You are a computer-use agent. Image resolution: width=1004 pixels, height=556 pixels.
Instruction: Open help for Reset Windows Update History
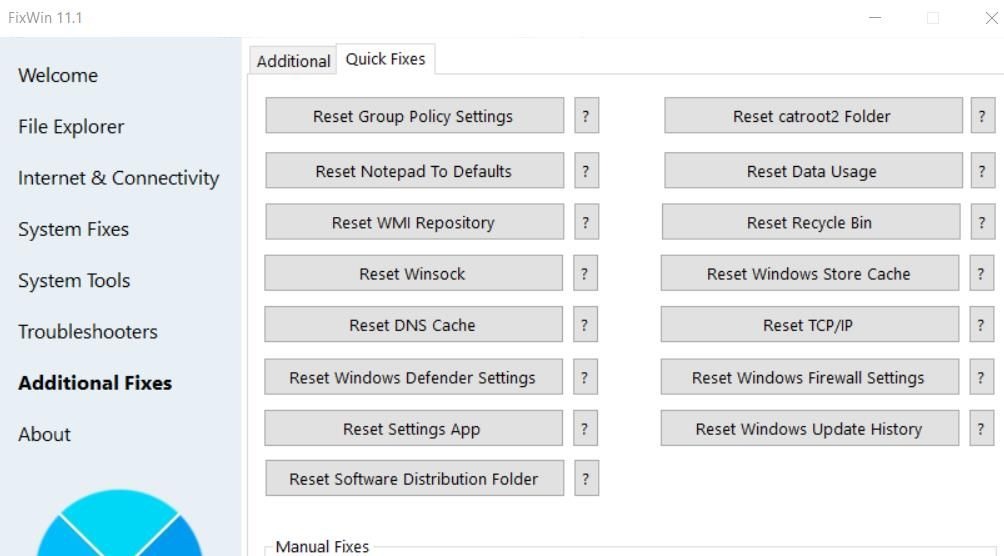(x=982, y=429)
